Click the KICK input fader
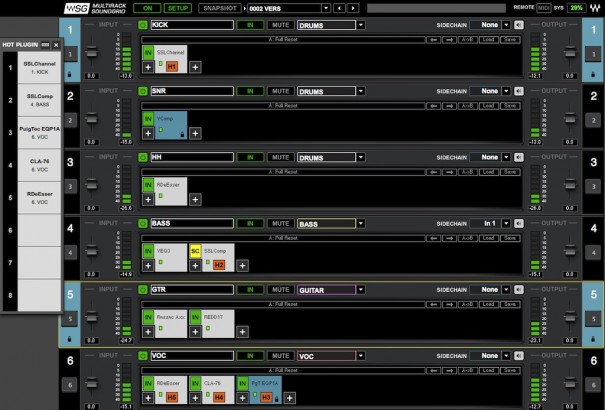 91,52
